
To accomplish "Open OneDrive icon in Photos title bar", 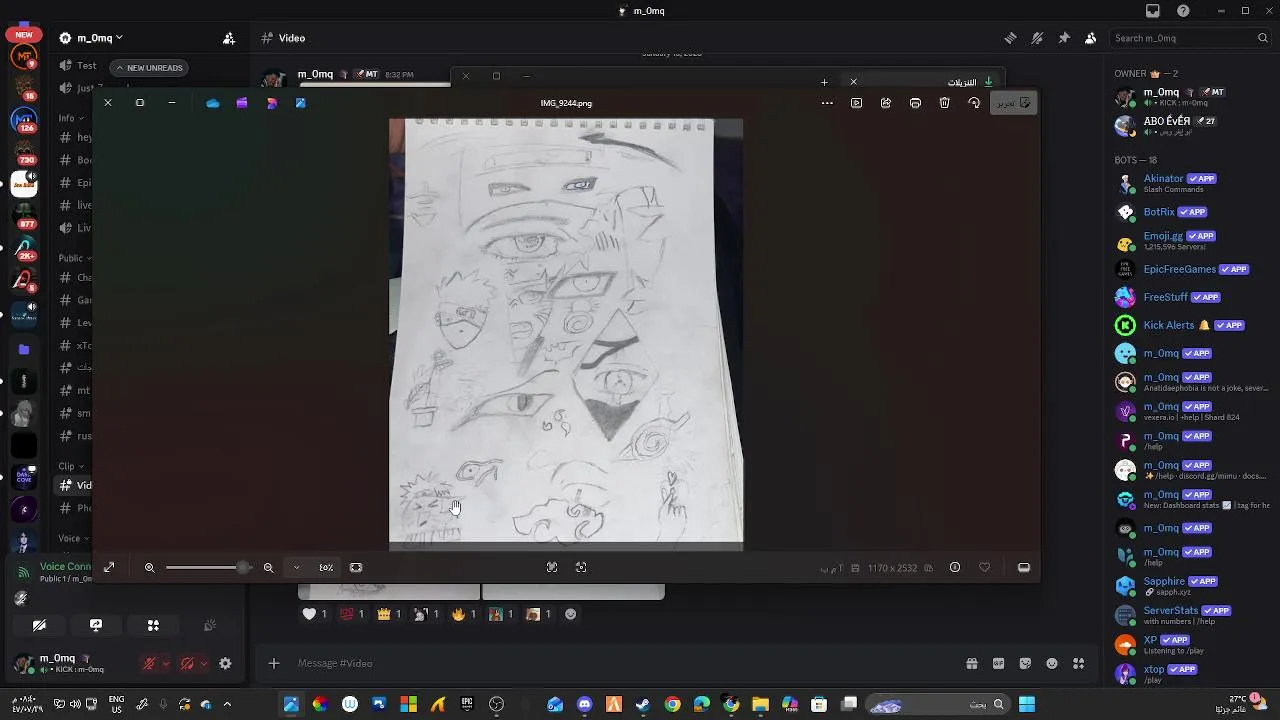I will 212,103.
